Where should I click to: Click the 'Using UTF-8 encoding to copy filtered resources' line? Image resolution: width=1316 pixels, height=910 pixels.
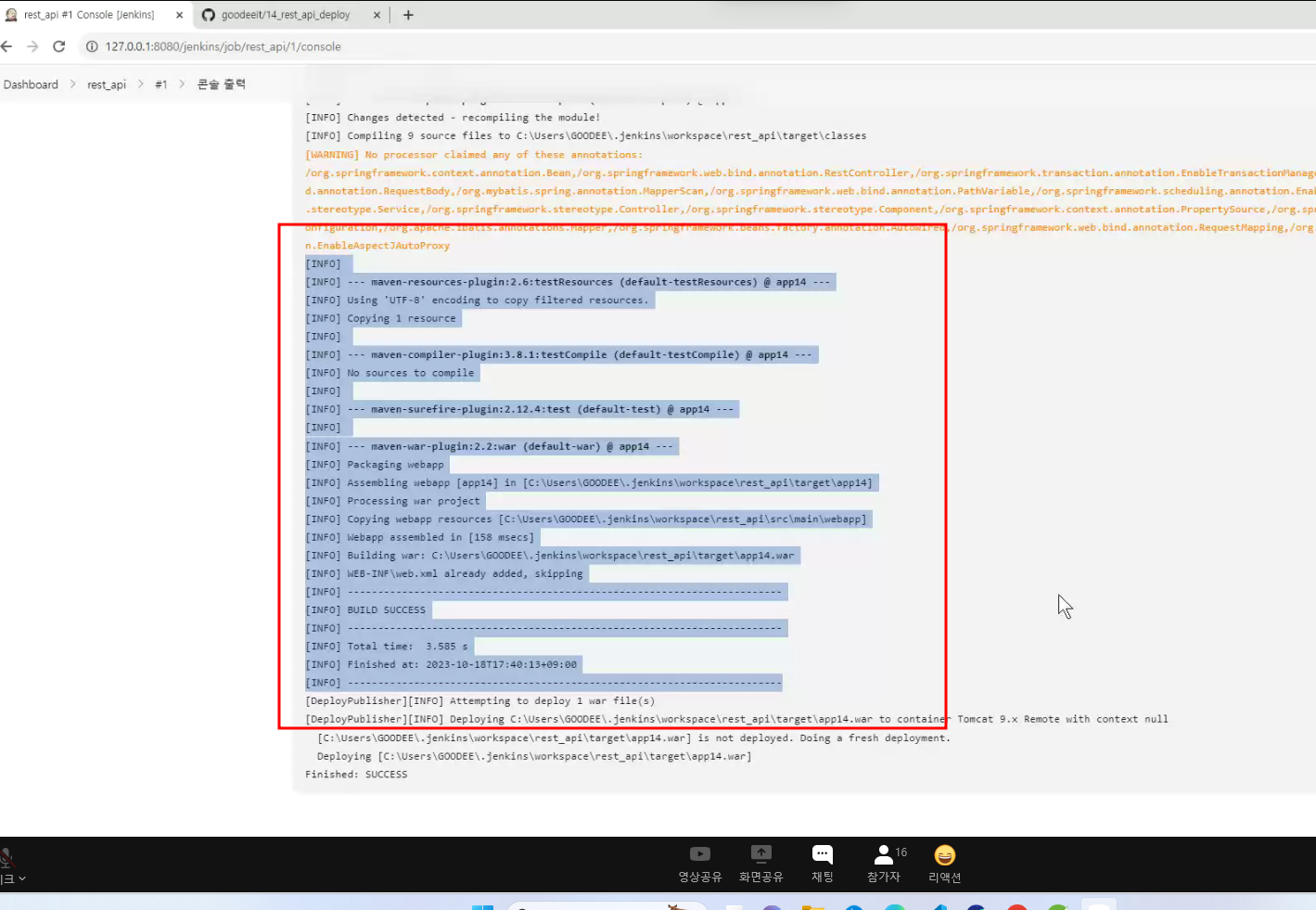(478, 301)
